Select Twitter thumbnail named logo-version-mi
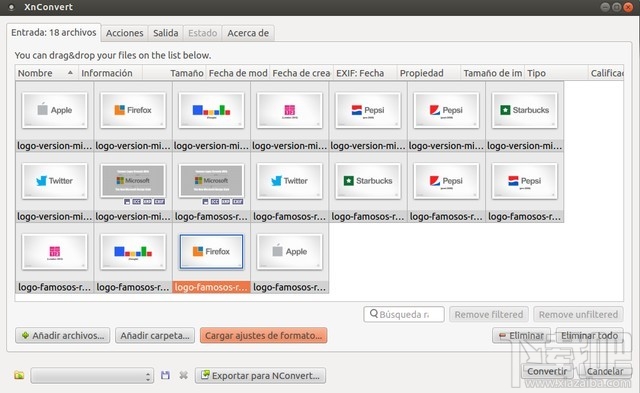The height and width of the screenshot is (393, 640). 55,181
